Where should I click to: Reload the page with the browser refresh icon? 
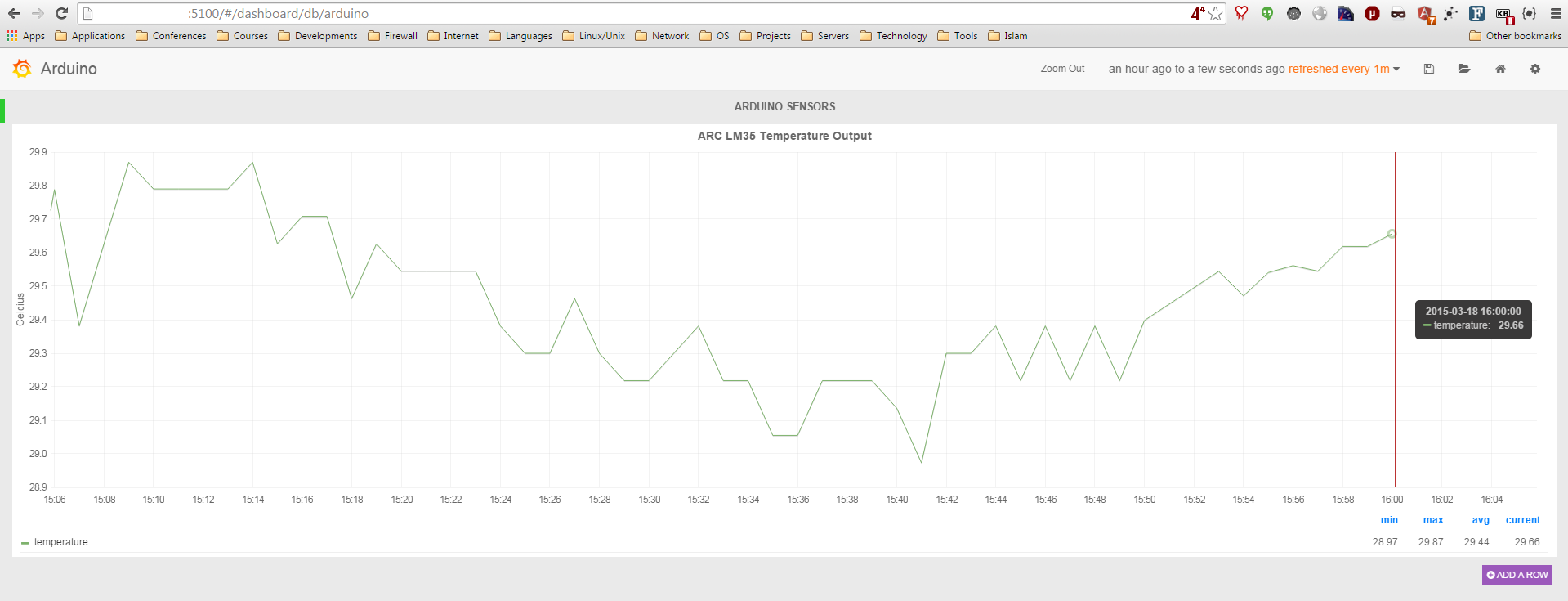tap(61, 13)
